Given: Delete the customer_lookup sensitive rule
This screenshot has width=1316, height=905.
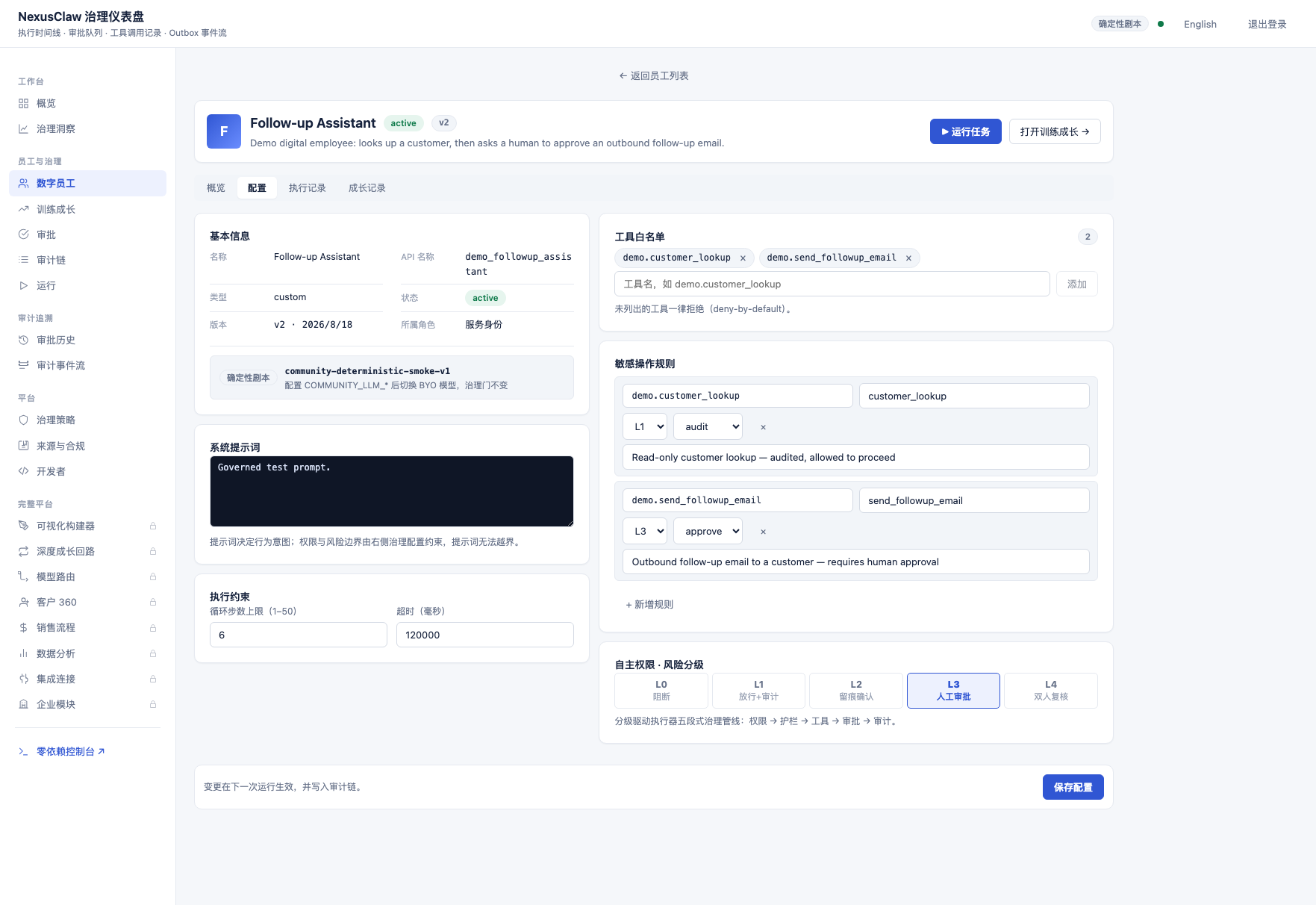Looking at the screenshot, I should (x=763, y=428).
